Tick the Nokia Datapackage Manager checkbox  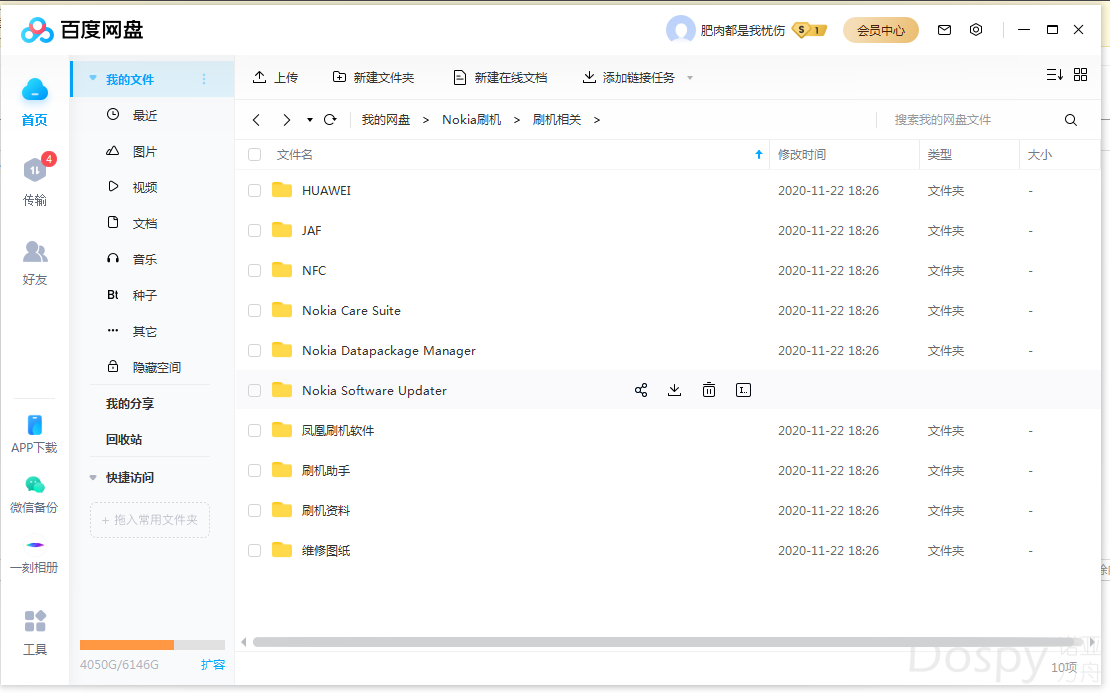click(x=255, y=350)
